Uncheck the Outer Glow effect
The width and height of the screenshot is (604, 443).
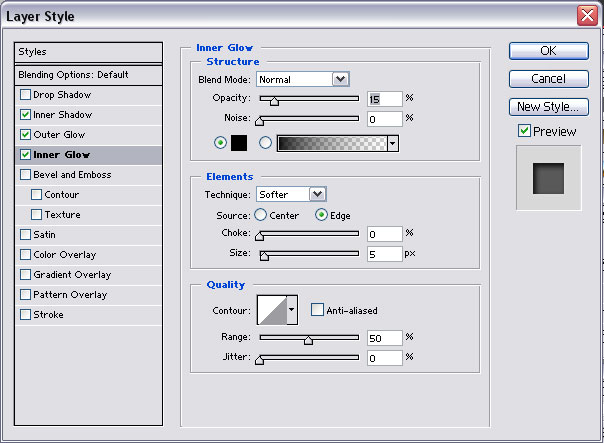pyautogui.click(x=25, y=135)
